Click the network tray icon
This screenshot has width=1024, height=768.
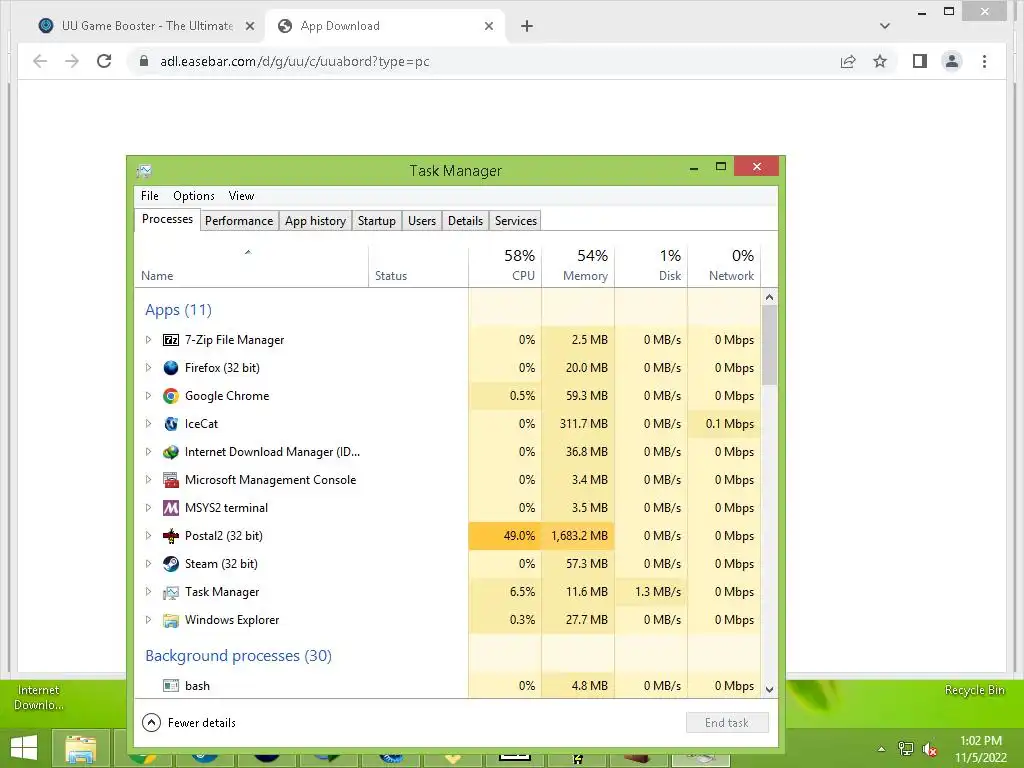click(906, 749)
